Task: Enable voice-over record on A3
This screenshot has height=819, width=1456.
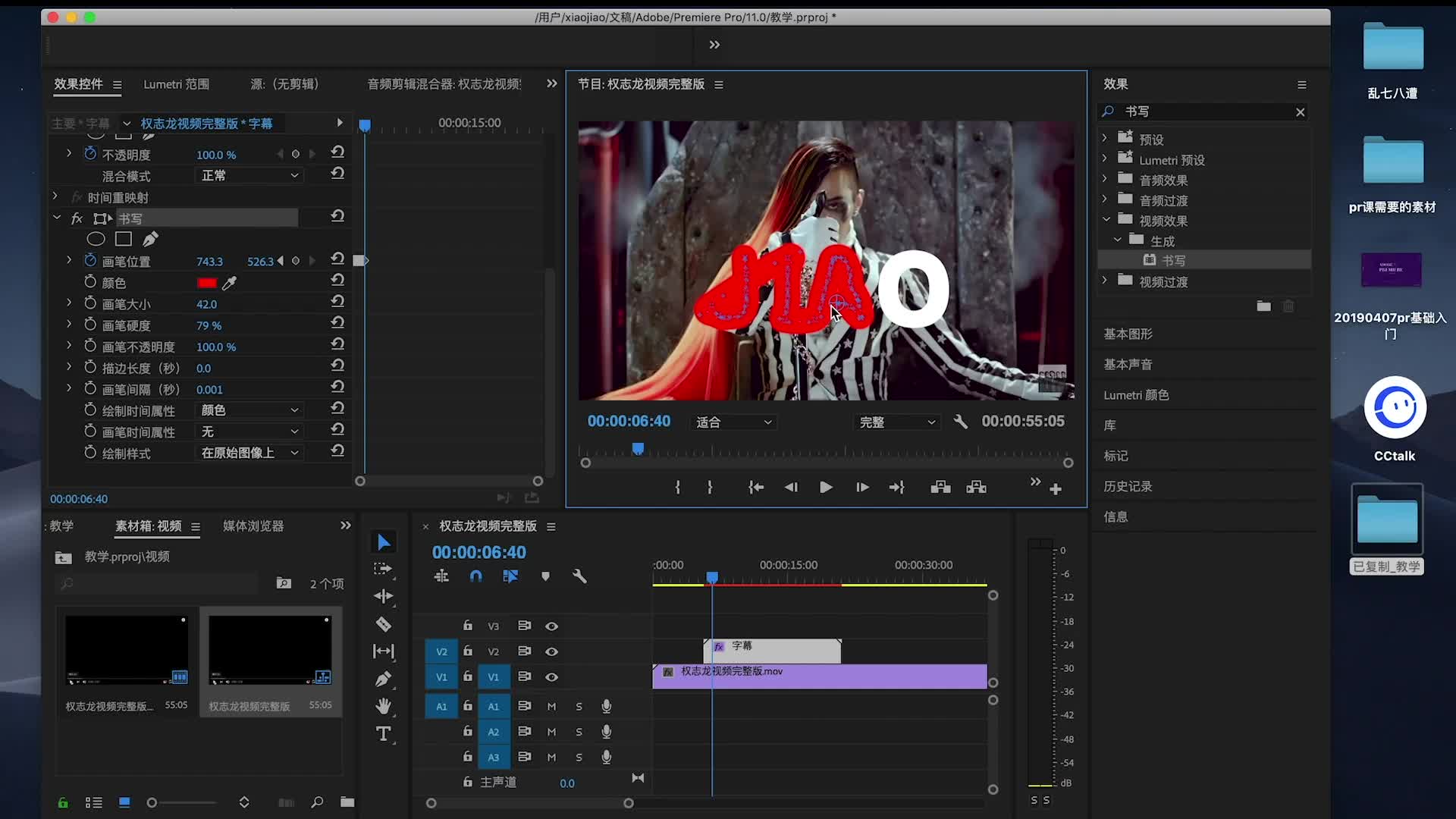Action: pos(606,758)
